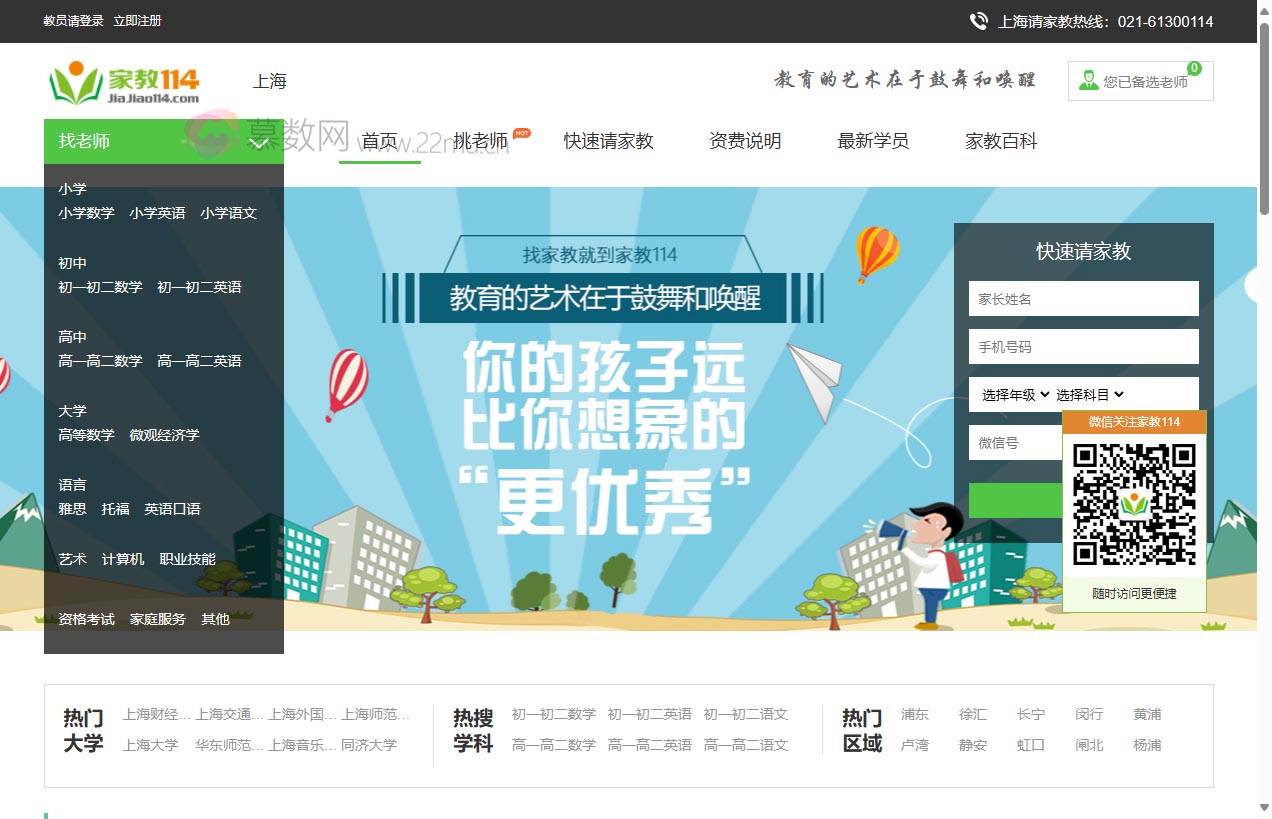
Task: Open the 资费说明 menu item
Action: pyautogui.click(x=744, y=142)
